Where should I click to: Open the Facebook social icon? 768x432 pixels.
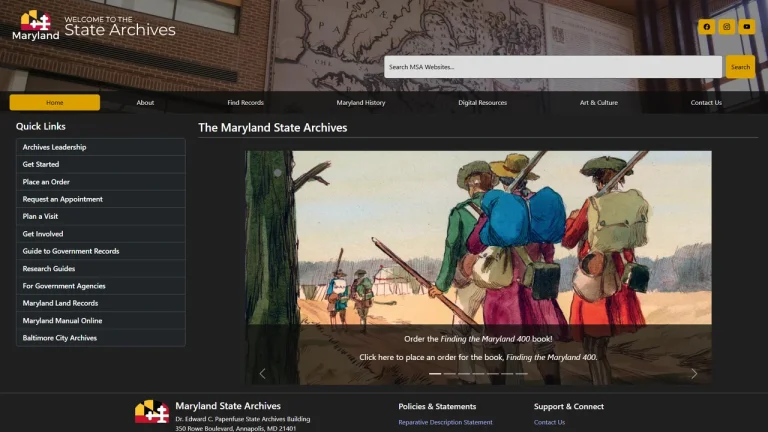[x=706, y=27]
